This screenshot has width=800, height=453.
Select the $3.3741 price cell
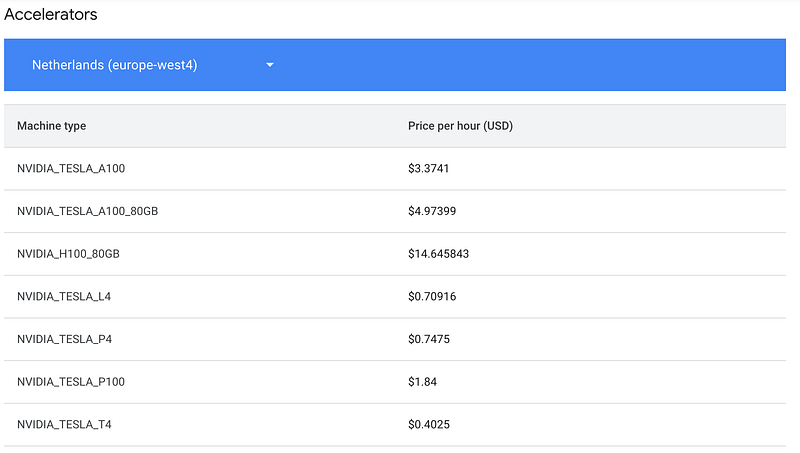429,169
